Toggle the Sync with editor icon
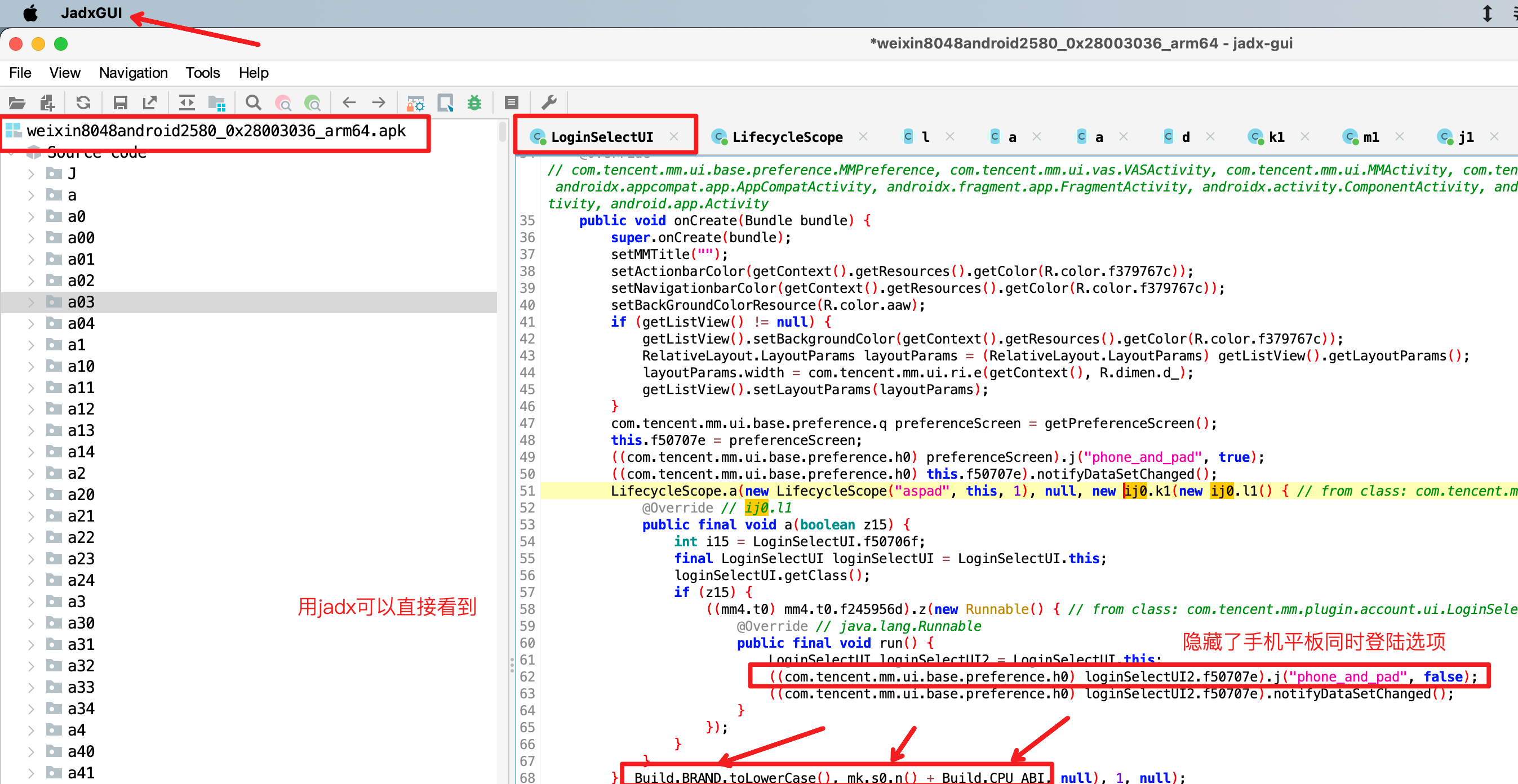This screenshot has height=784, width=1518. 187,103
